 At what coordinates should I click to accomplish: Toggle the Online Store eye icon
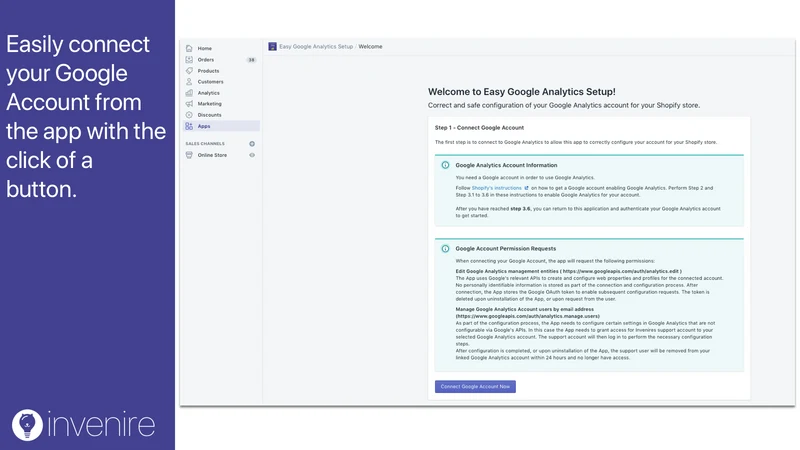click(x=252, y=155)
